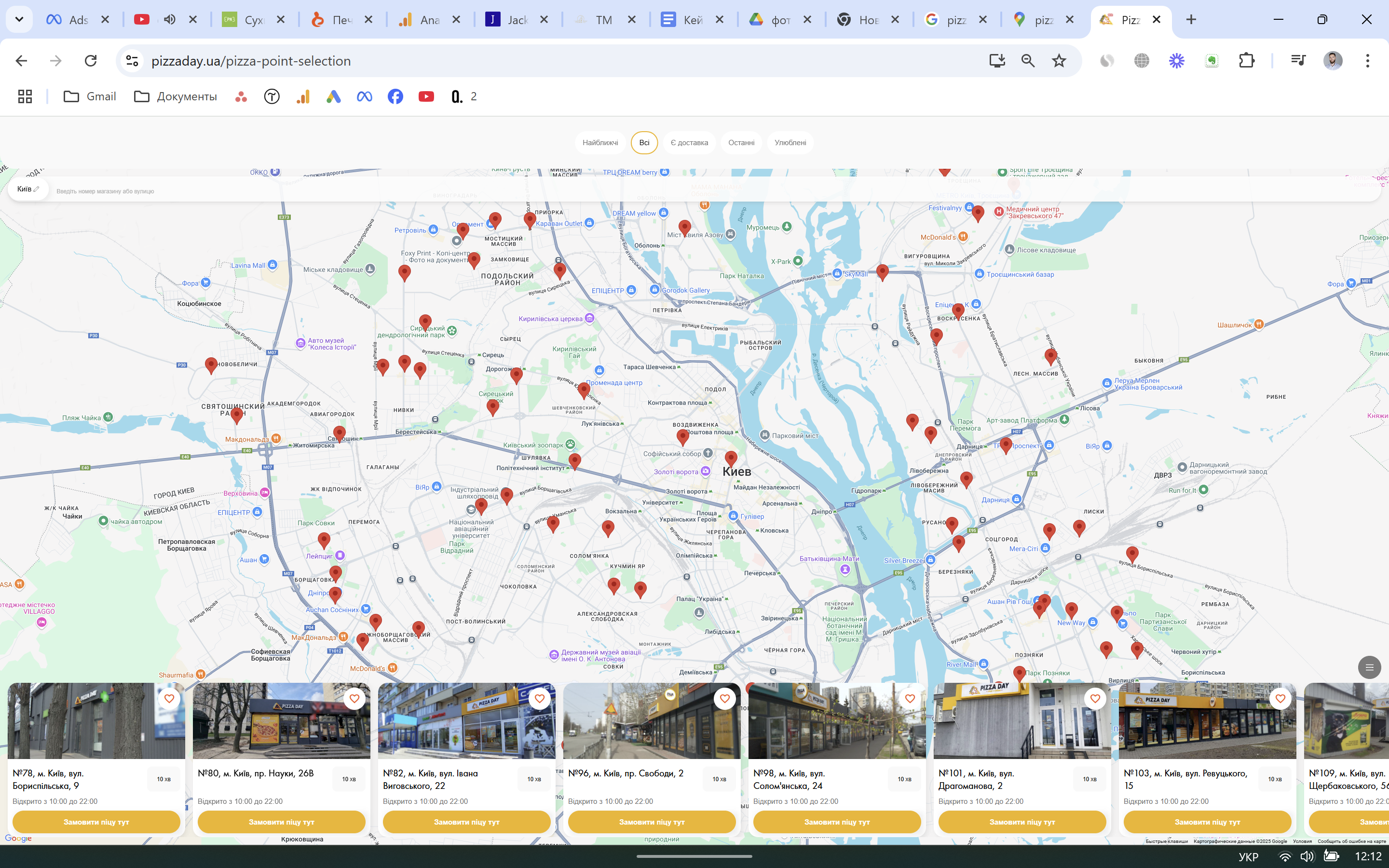Favorite store №103 with heart icon
Screen dimensions: 1389x868
click(x=1280, y=699)
